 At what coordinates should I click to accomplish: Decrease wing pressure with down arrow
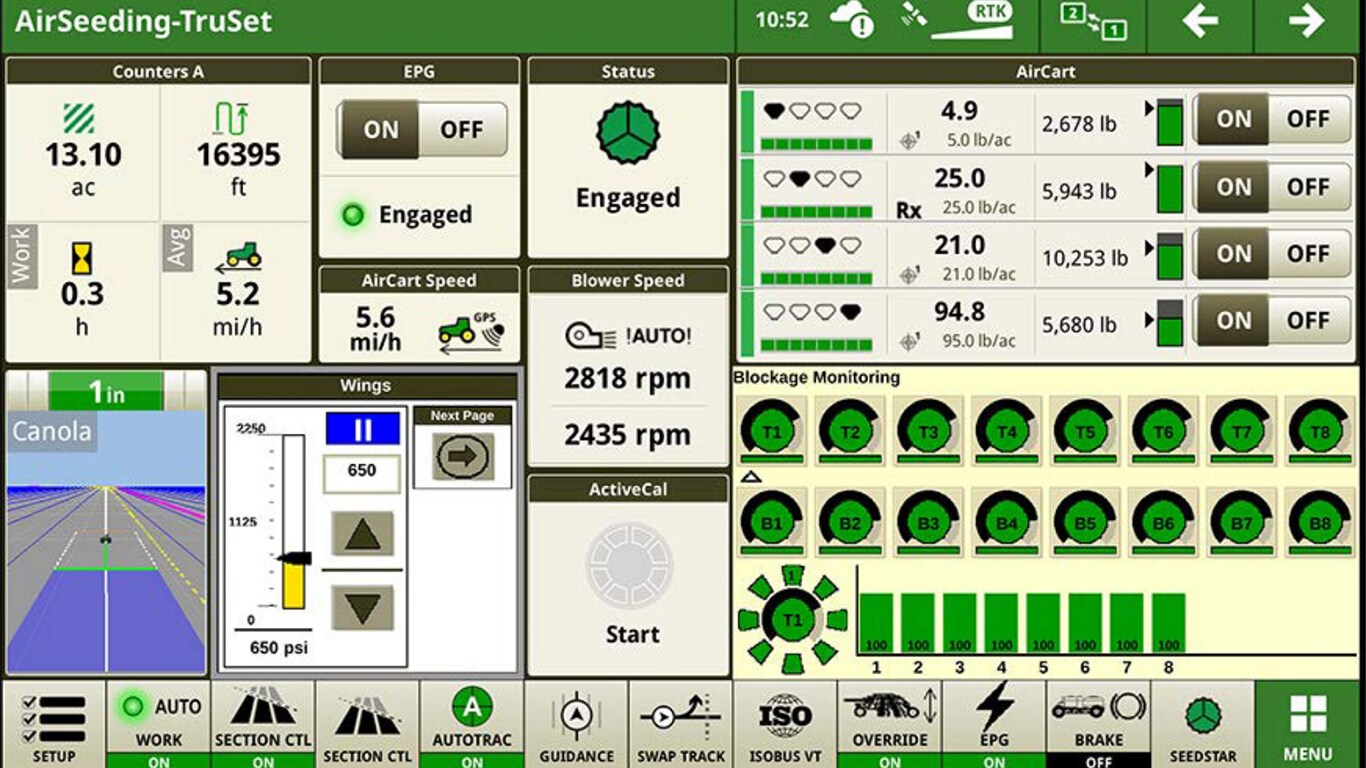(x=362, y=607)
